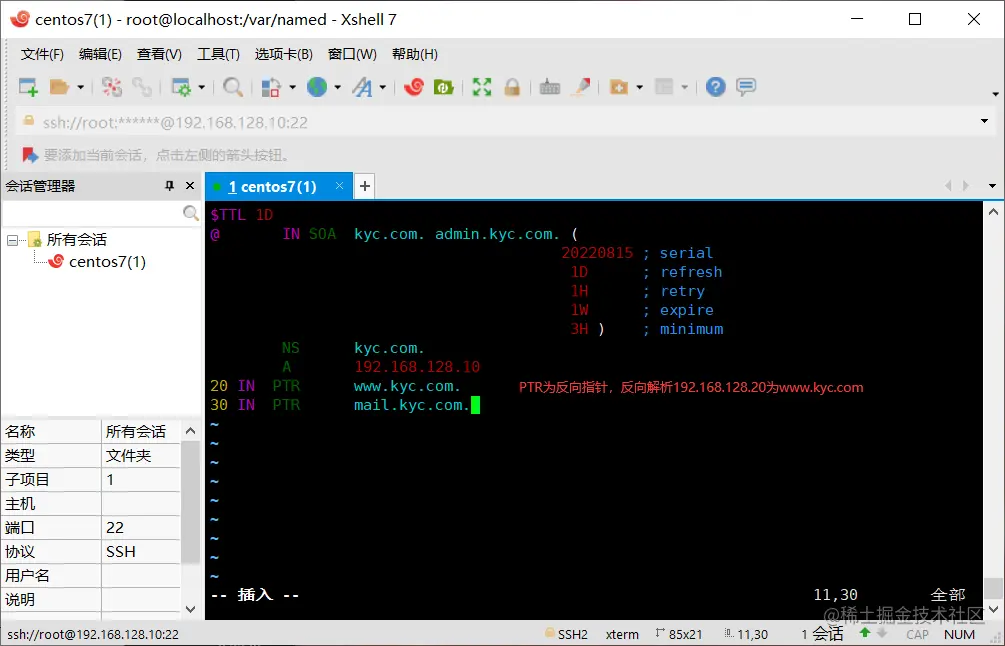Expand the folder with plus icon dropdown
Viewport: 1005px width, 646px height.
coord(639,87)
